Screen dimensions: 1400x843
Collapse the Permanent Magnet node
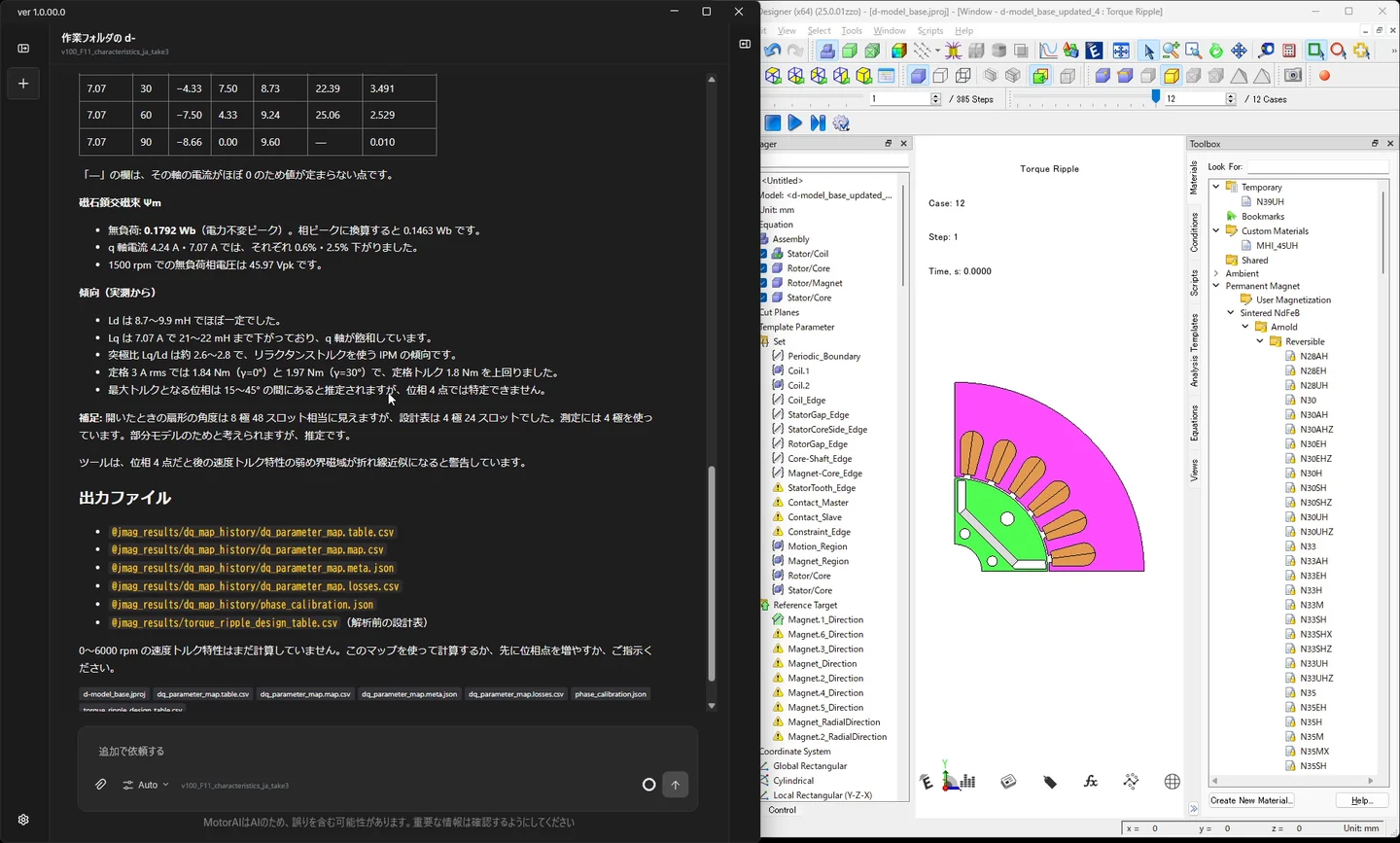click(1216, 286)
